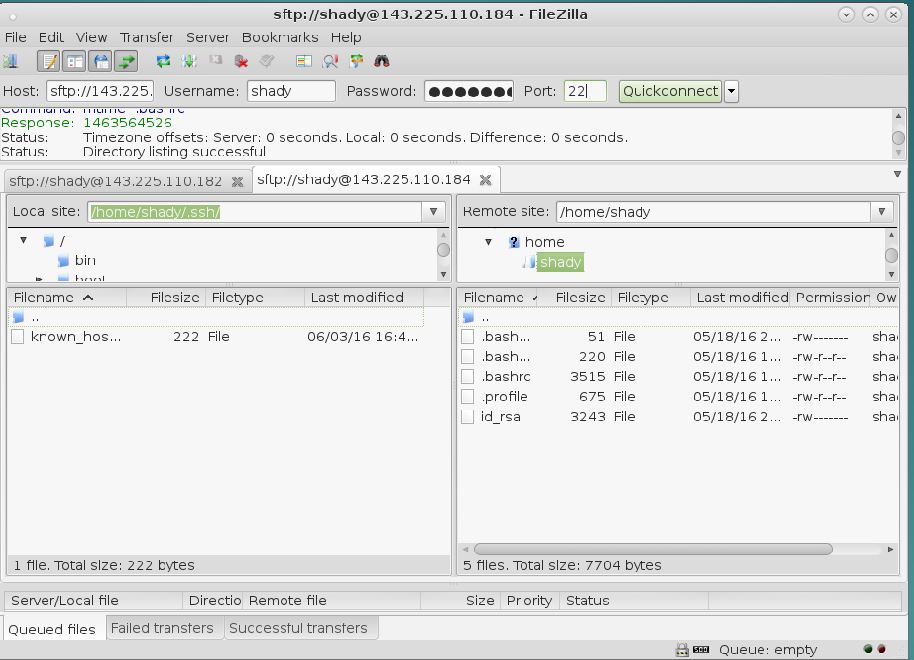Click the Remote site path field

click(713, 212)
